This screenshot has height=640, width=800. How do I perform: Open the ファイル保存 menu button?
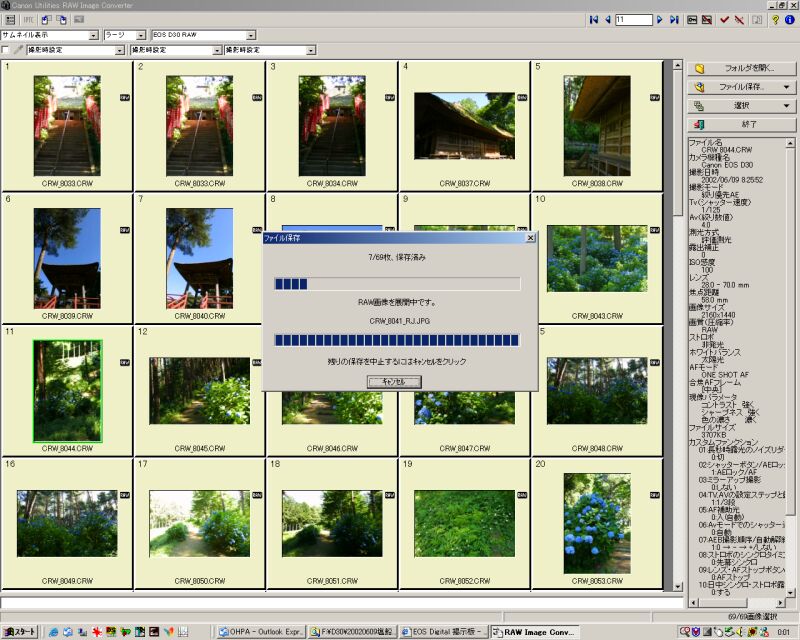(742, 87)
